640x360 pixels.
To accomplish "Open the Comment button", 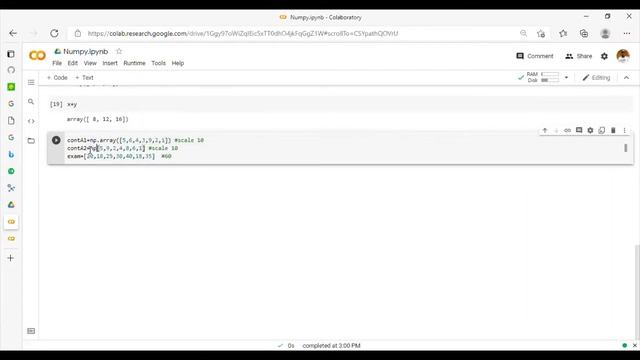I will (535, 56).
